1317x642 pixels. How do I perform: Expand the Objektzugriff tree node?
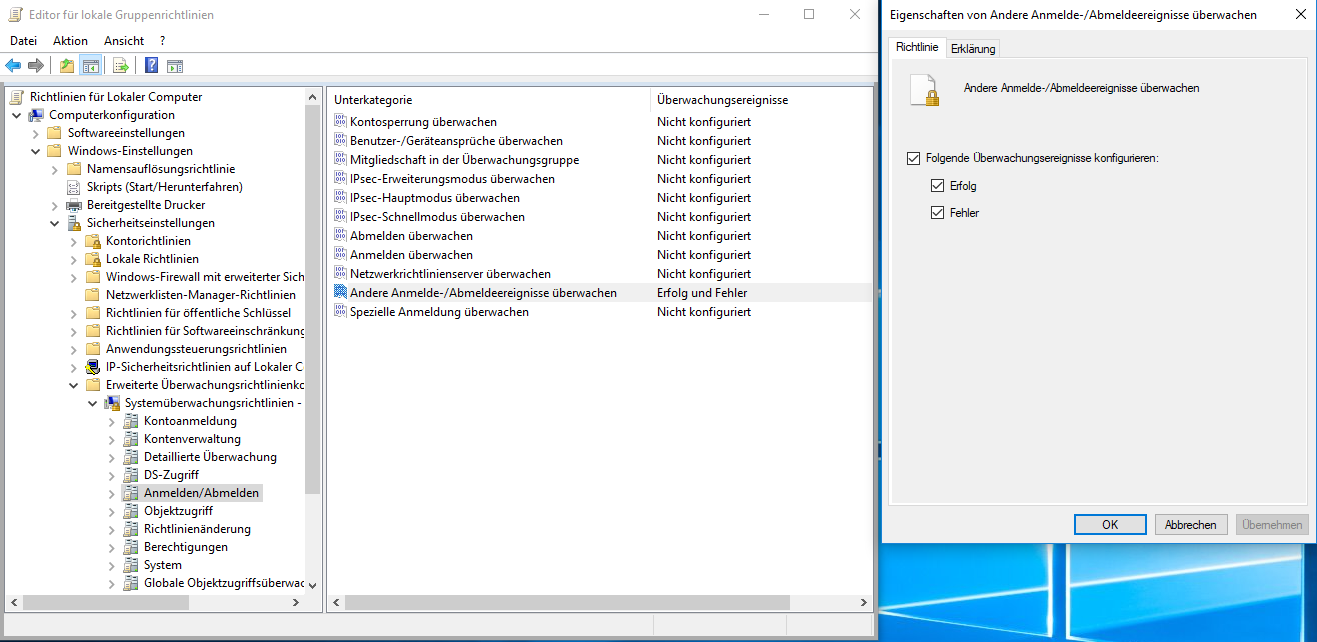pyautogui.click(x=111, y=511)
